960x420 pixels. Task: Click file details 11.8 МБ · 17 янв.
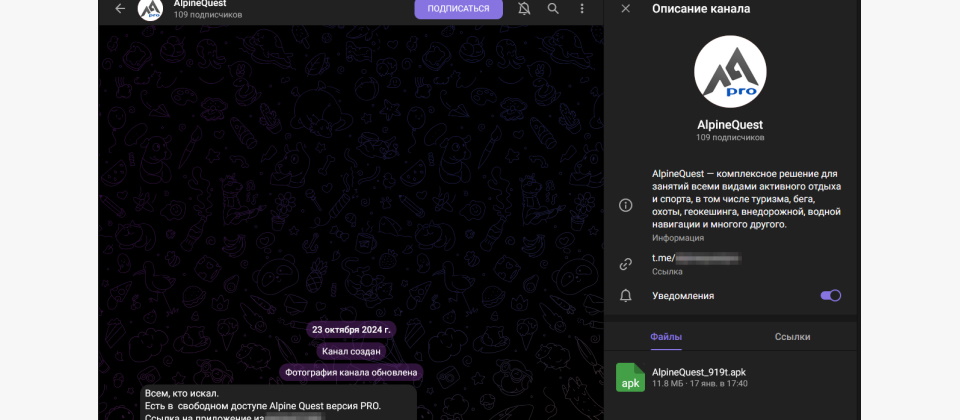(700, 384)
